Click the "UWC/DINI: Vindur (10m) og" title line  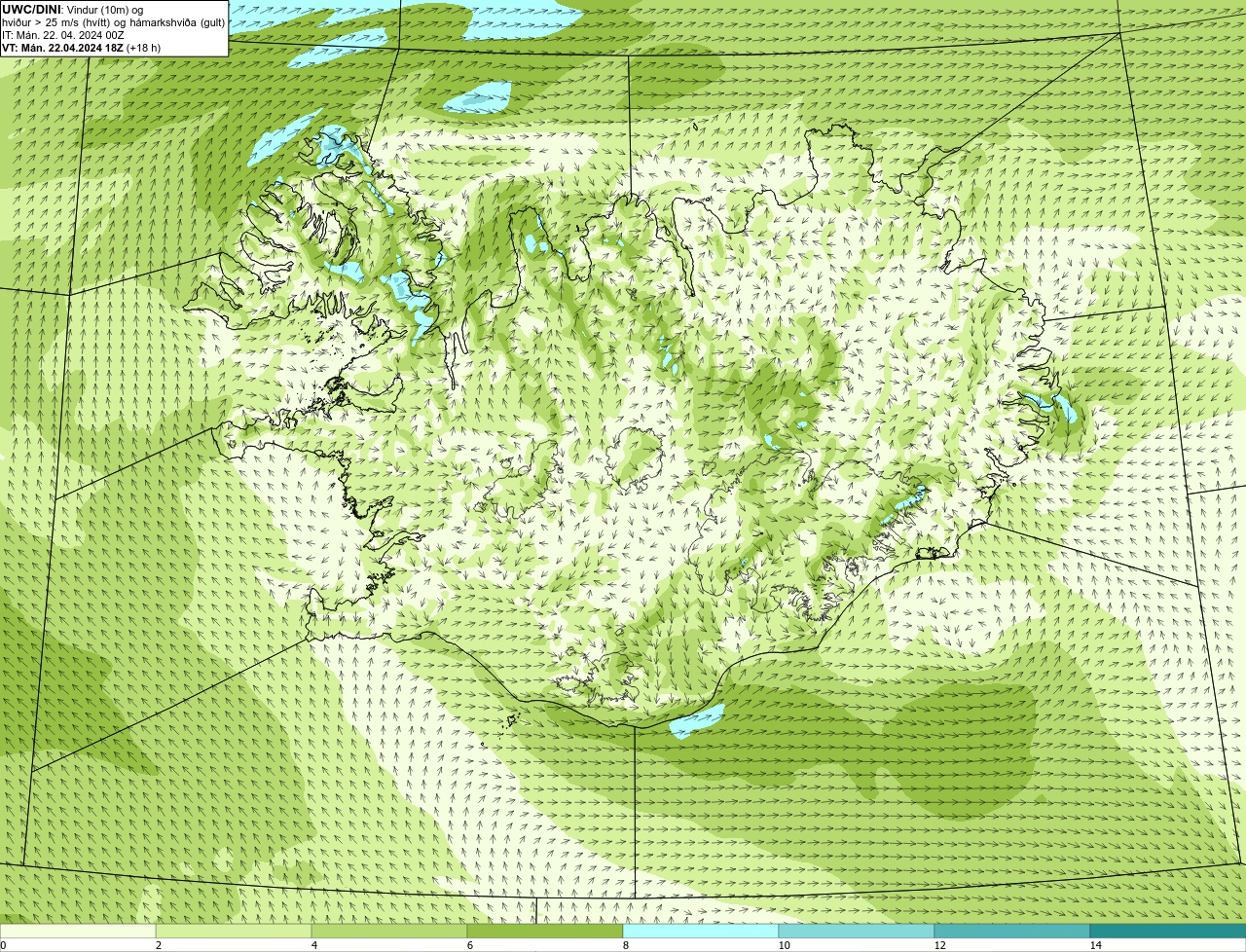pos(73,10)
